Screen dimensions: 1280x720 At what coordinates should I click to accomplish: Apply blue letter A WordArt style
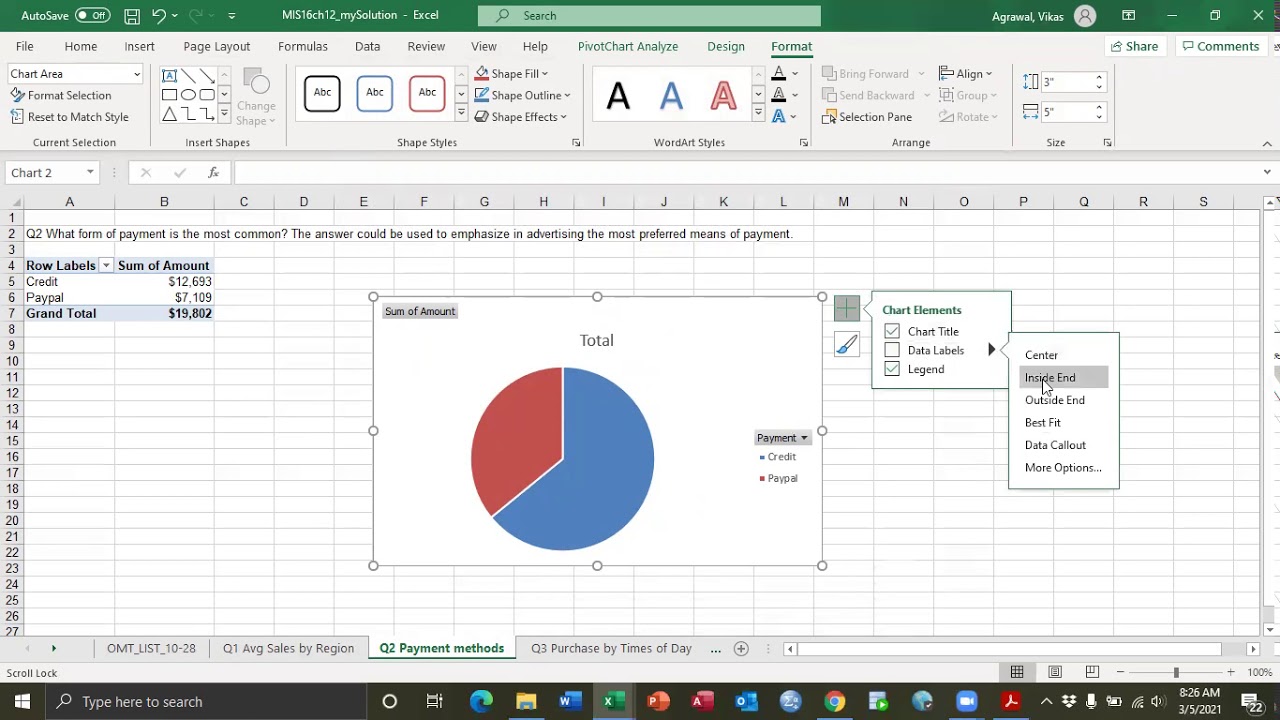[x=671, y=96]
